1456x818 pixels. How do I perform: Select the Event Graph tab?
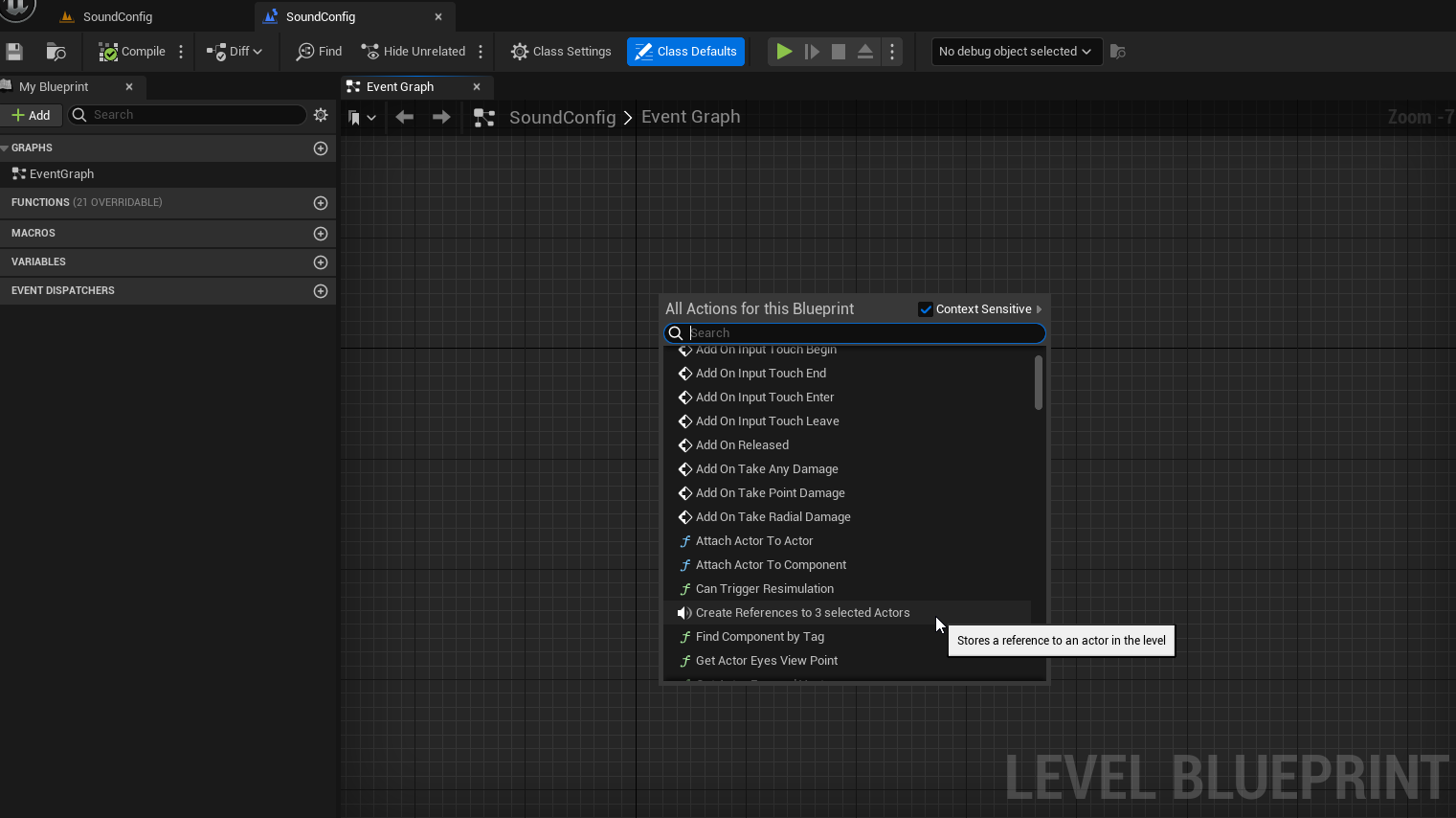400,87
